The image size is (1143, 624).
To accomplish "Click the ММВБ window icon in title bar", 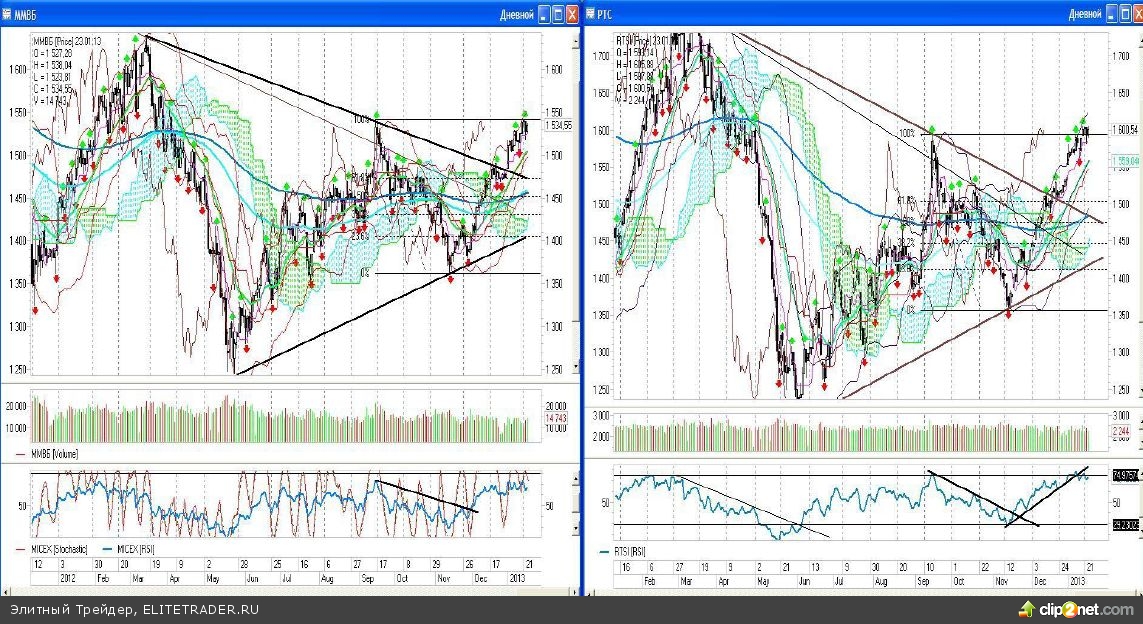I will (8, 14).
